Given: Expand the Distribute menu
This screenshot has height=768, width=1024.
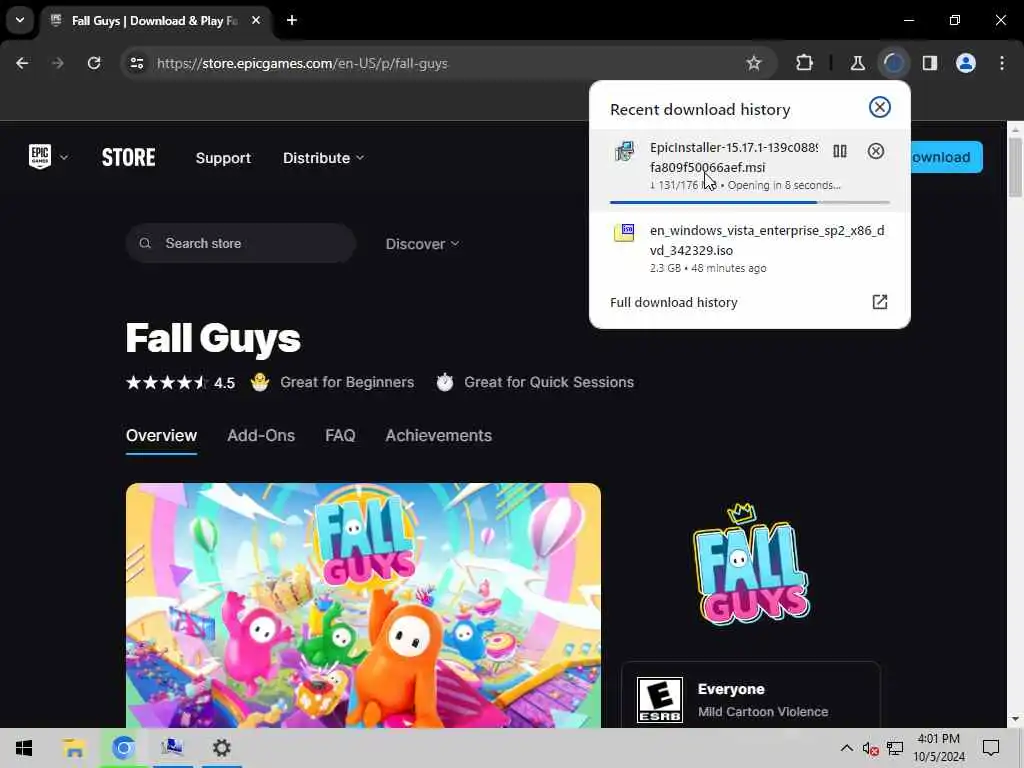Looking at the screenshot, I should pos(323,158).
